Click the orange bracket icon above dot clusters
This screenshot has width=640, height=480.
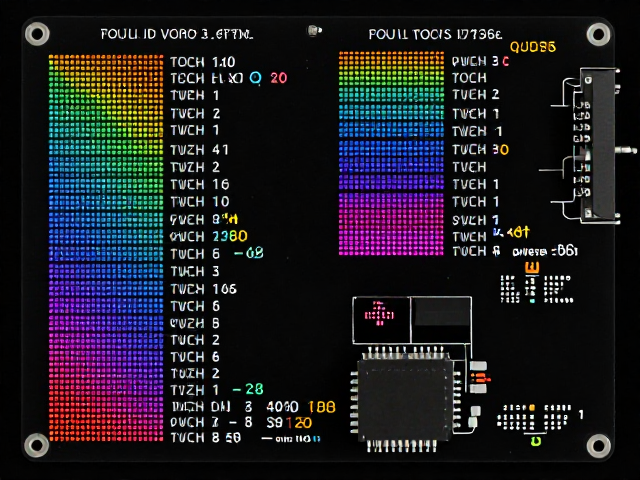531,268
